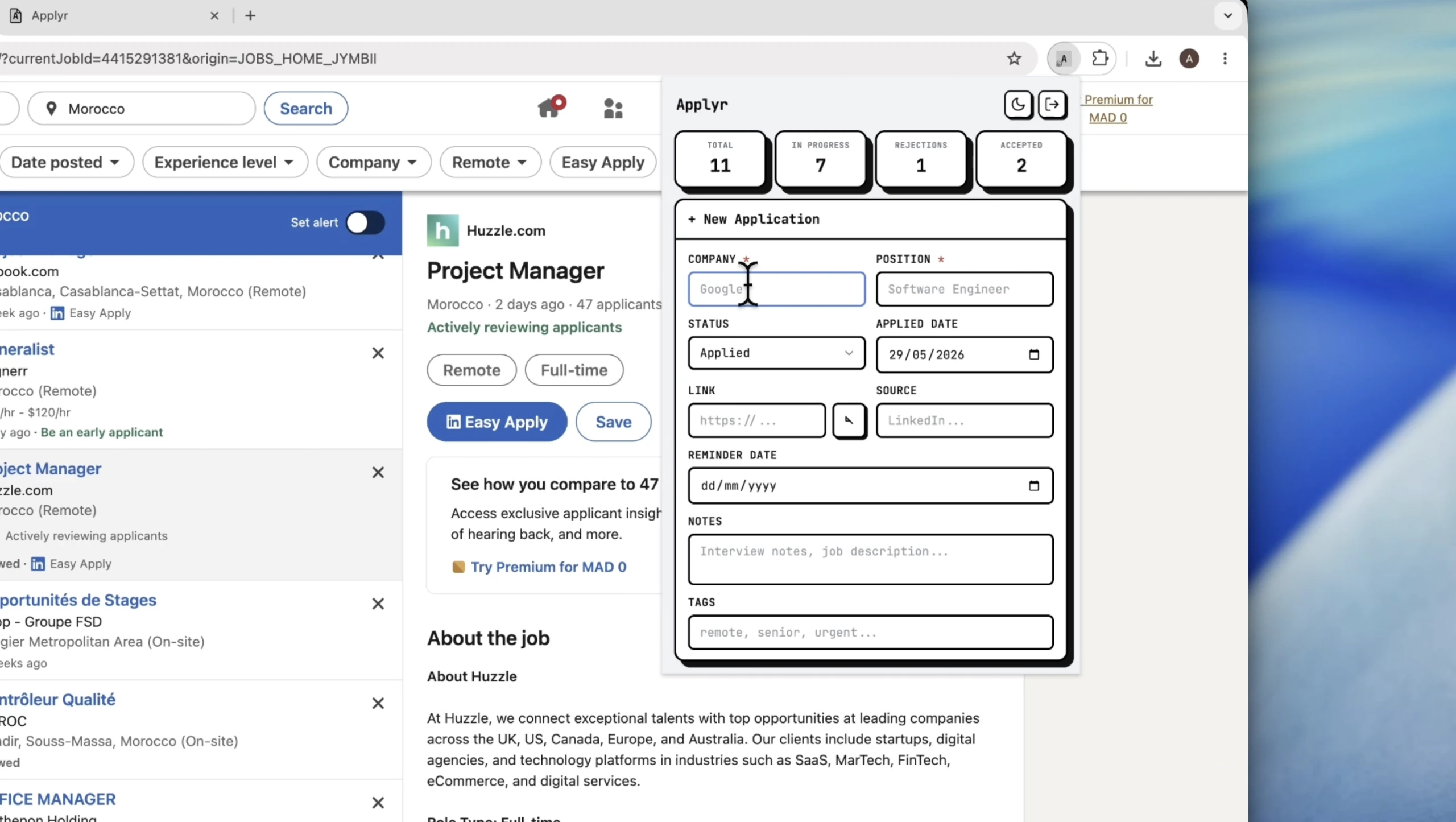Viewport: 1456px width, 822px height.
Task: Open the Status dropdown showing Applied
Action: pos(776,353)
